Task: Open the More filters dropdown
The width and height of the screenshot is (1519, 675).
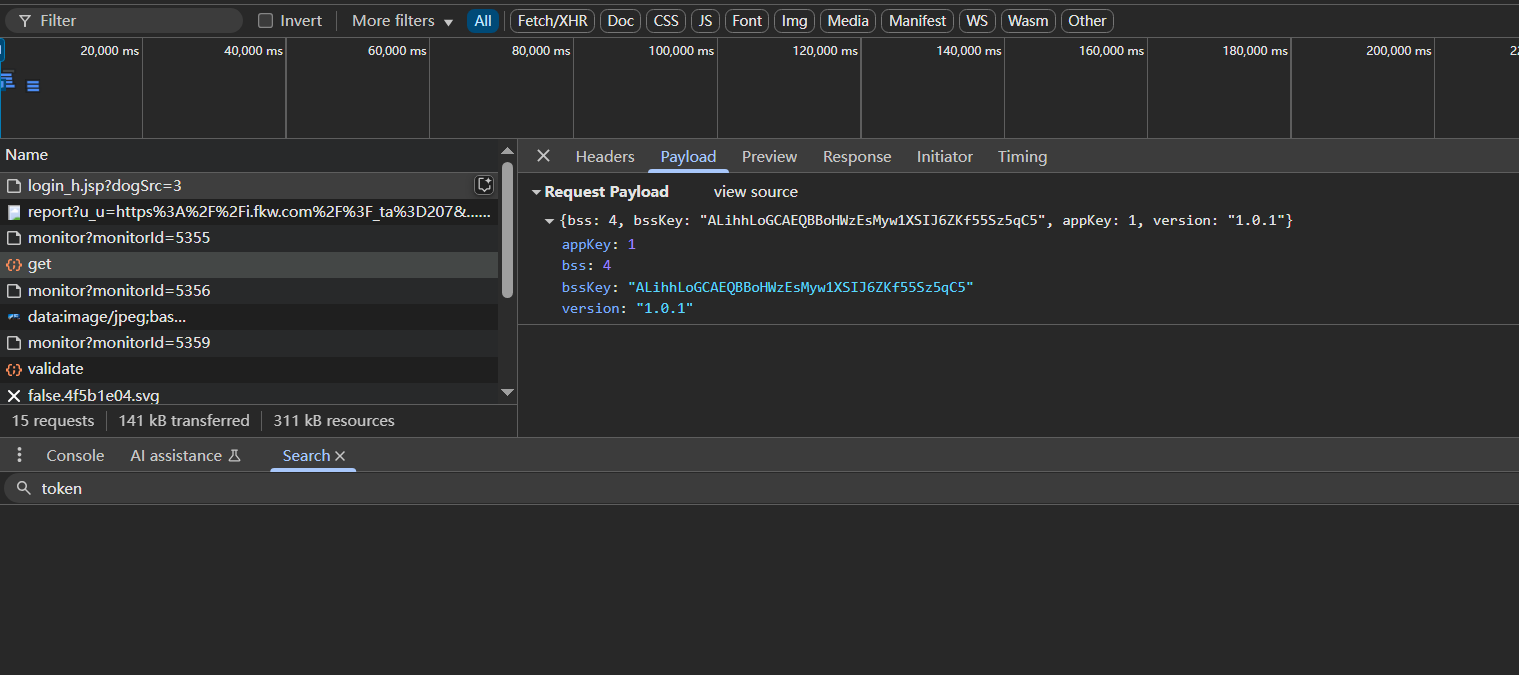Action: (x=402, y=21)
